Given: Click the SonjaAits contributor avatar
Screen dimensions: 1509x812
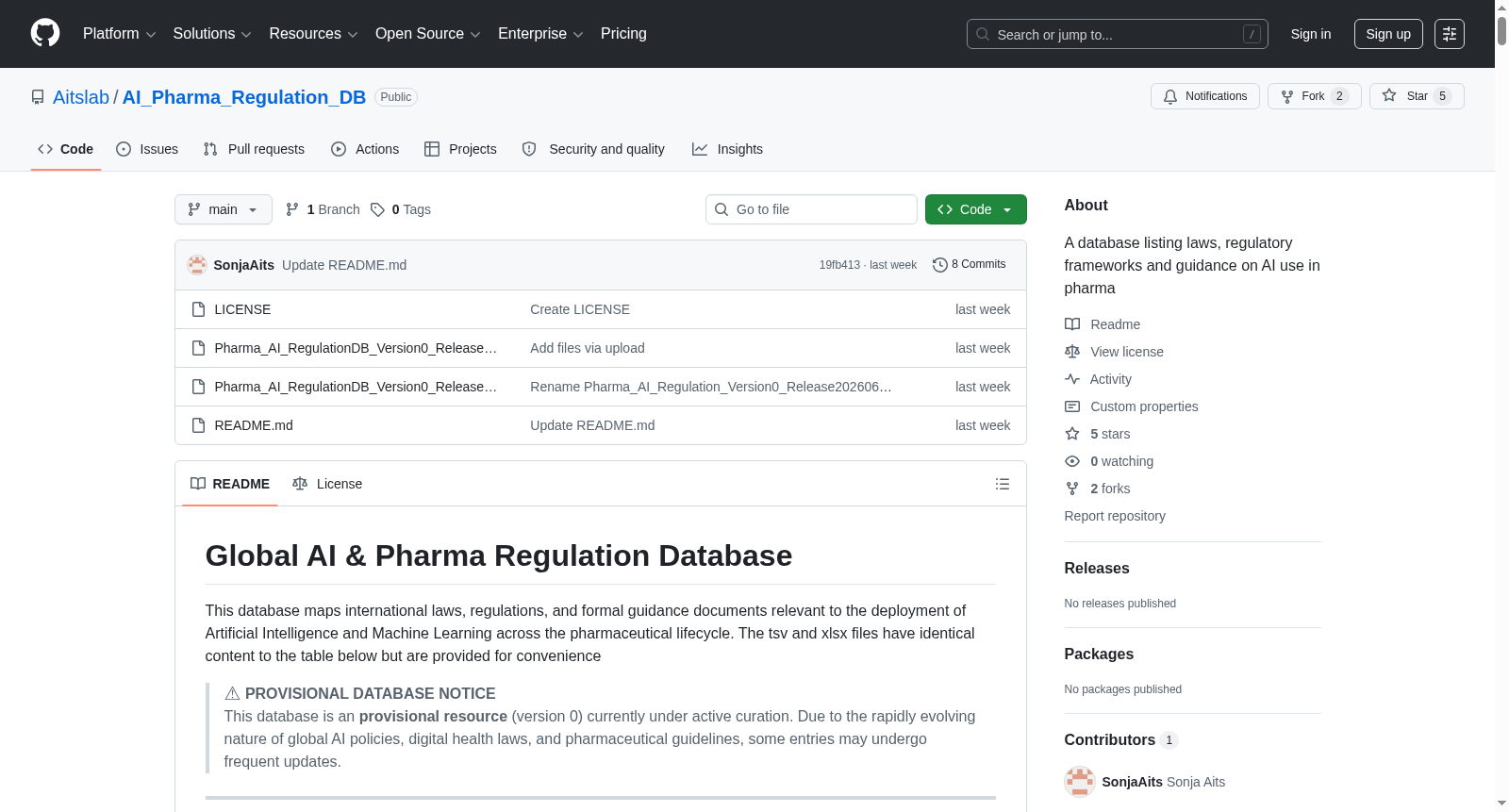Looking at the screenshot, I should click(1080, 782).
